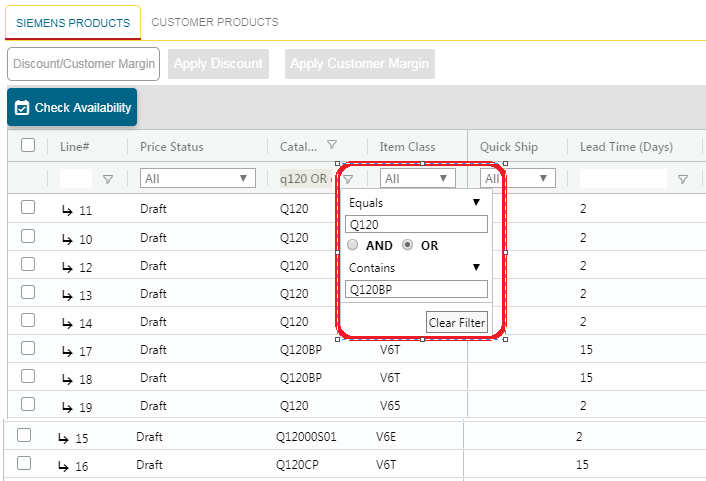Check the box for line 13
706x481 pixels.
pyautogui.click(x=28, y=292)
